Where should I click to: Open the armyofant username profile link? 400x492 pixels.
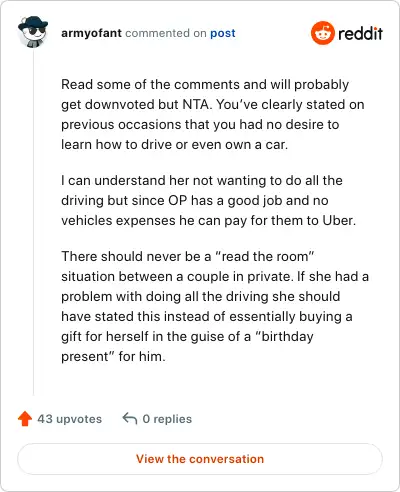click(91, 33)
